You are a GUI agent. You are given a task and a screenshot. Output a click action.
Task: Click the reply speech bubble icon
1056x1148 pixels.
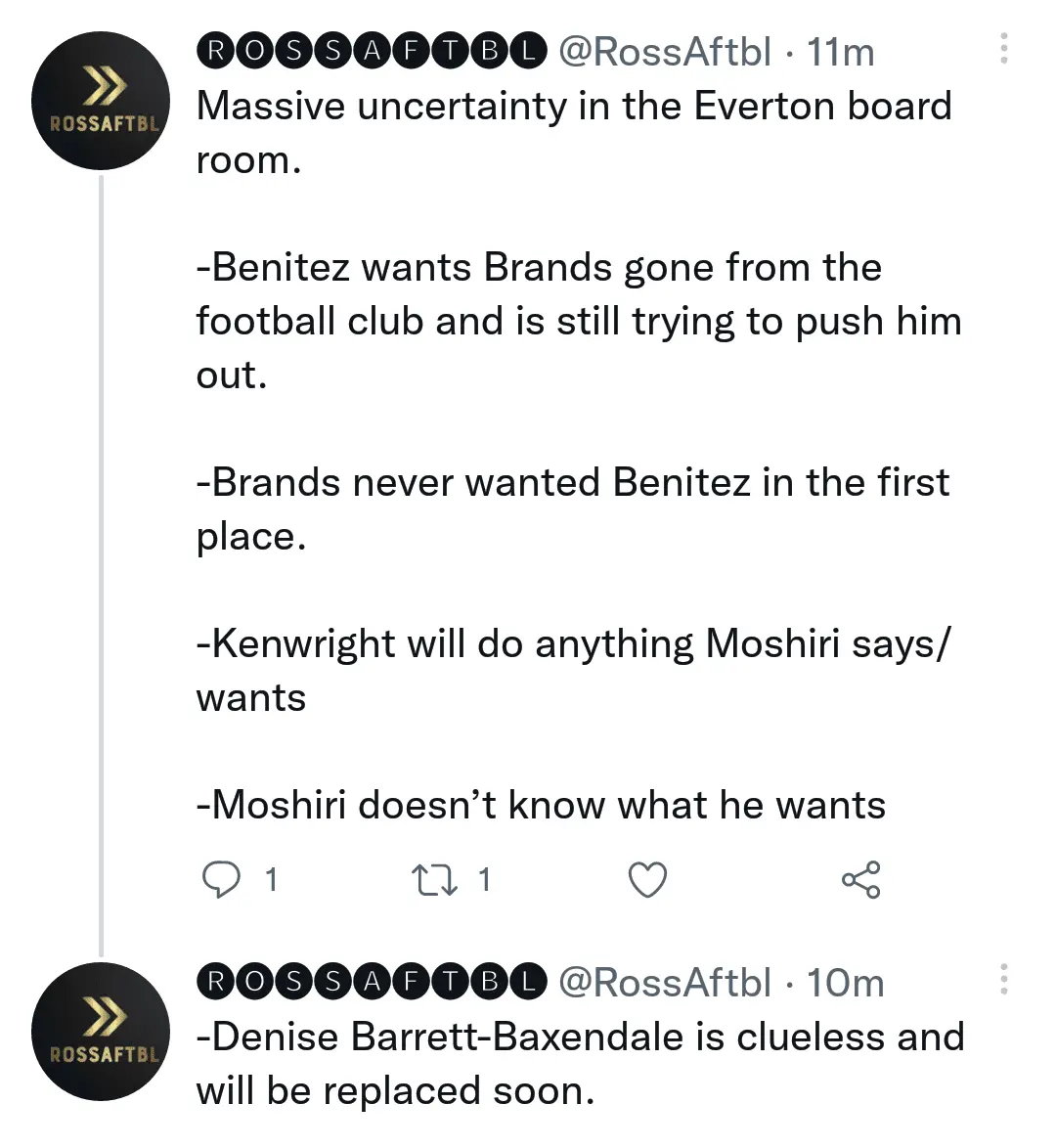[x=221, y=880]
